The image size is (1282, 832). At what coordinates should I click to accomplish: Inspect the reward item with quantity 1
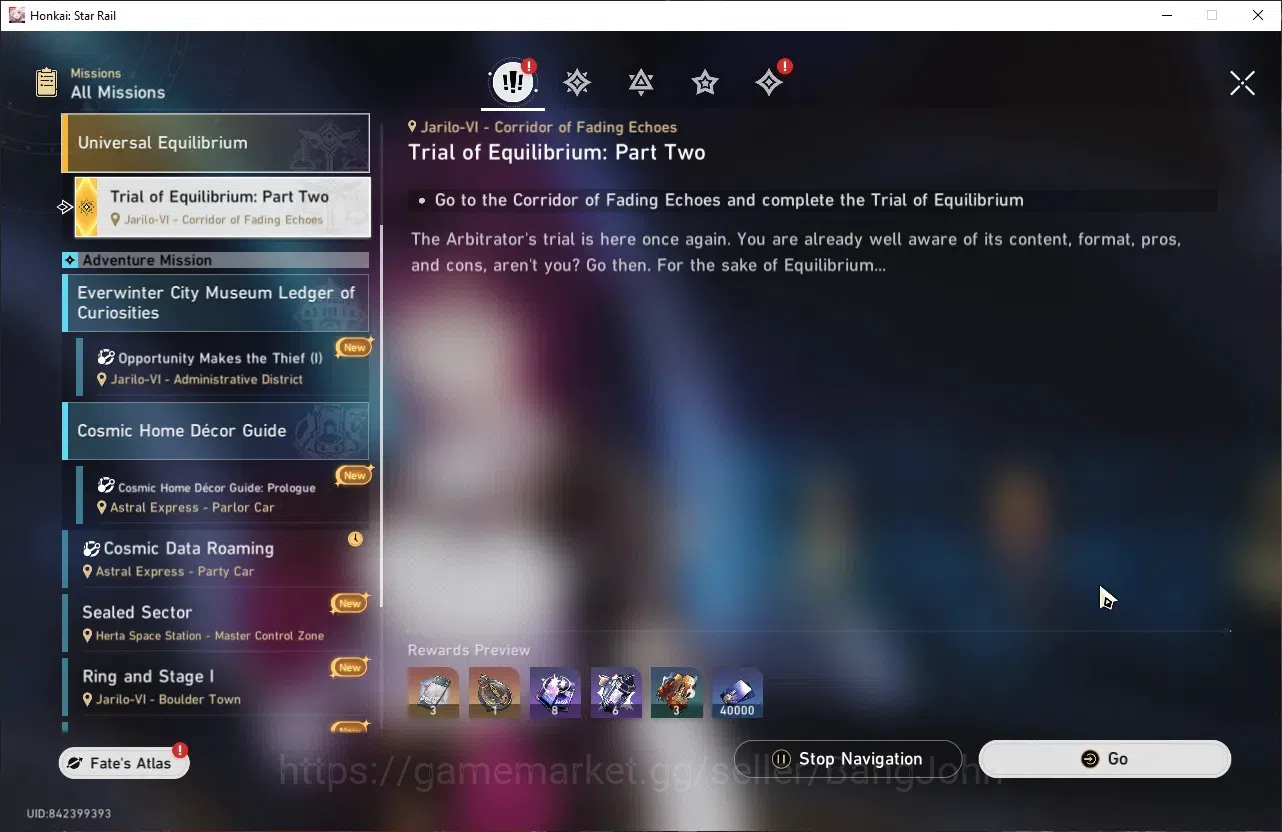point(494,693)
